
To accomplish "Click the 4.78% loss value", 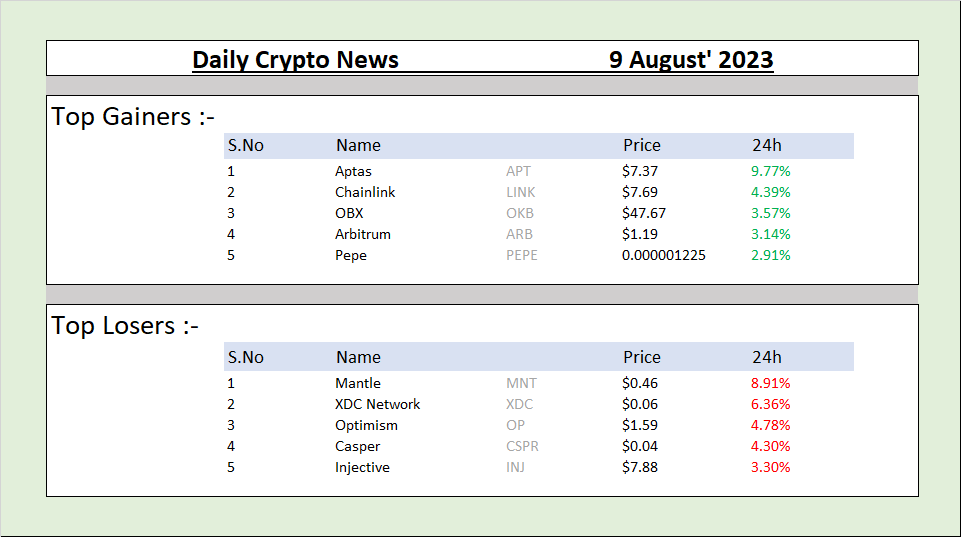I will [770, 425].
